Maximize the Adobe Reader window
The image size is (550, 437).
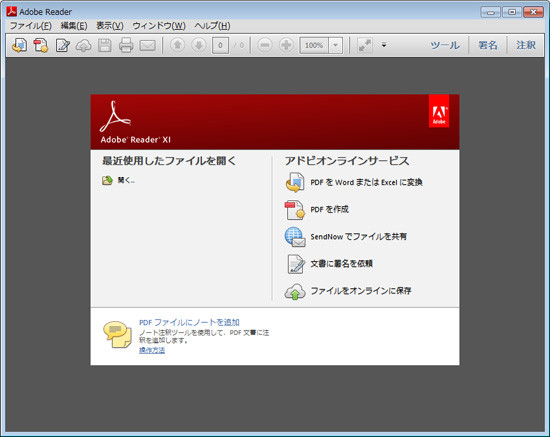[x=512, y=12]
